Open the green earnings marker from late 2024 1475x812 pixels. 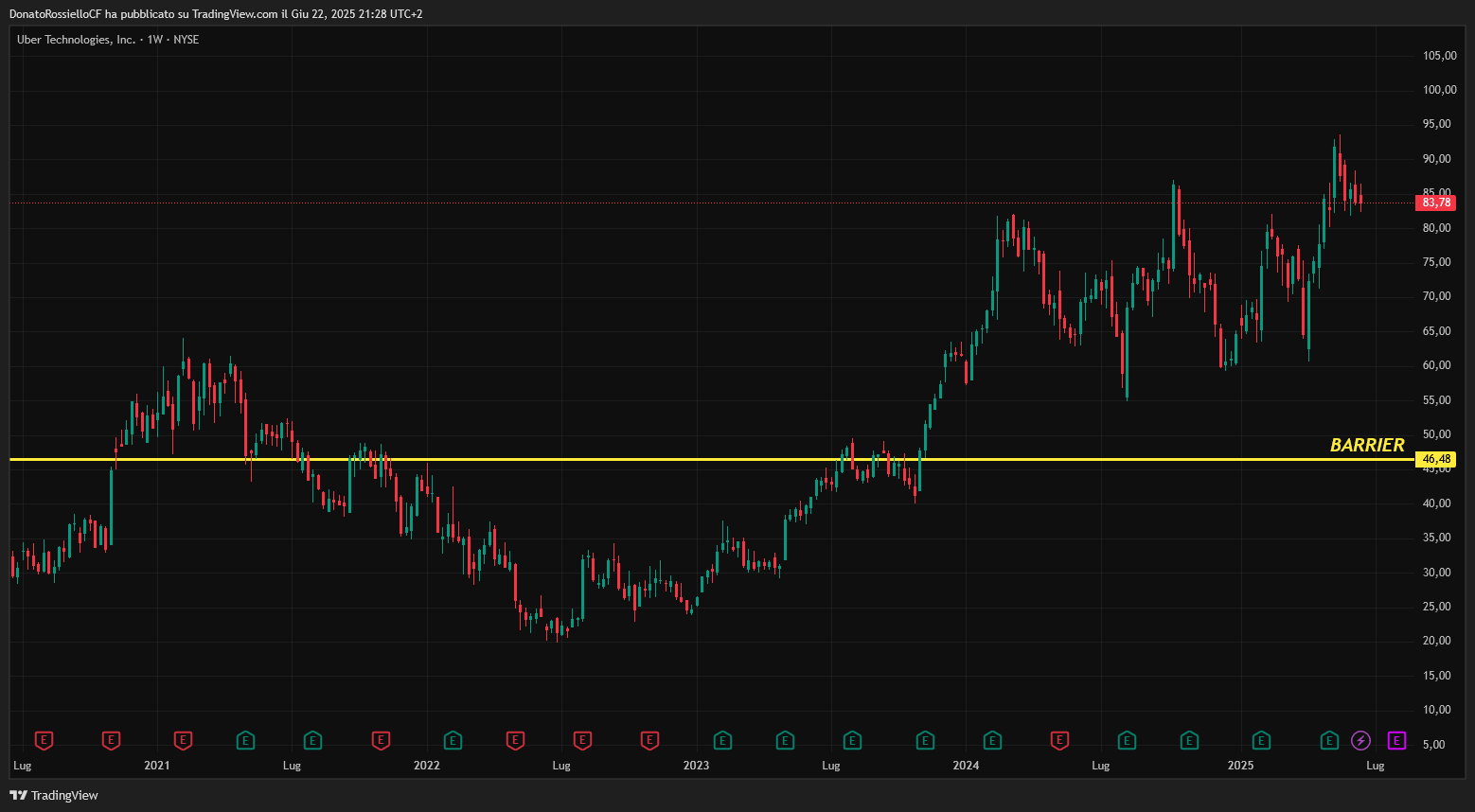1189,740
